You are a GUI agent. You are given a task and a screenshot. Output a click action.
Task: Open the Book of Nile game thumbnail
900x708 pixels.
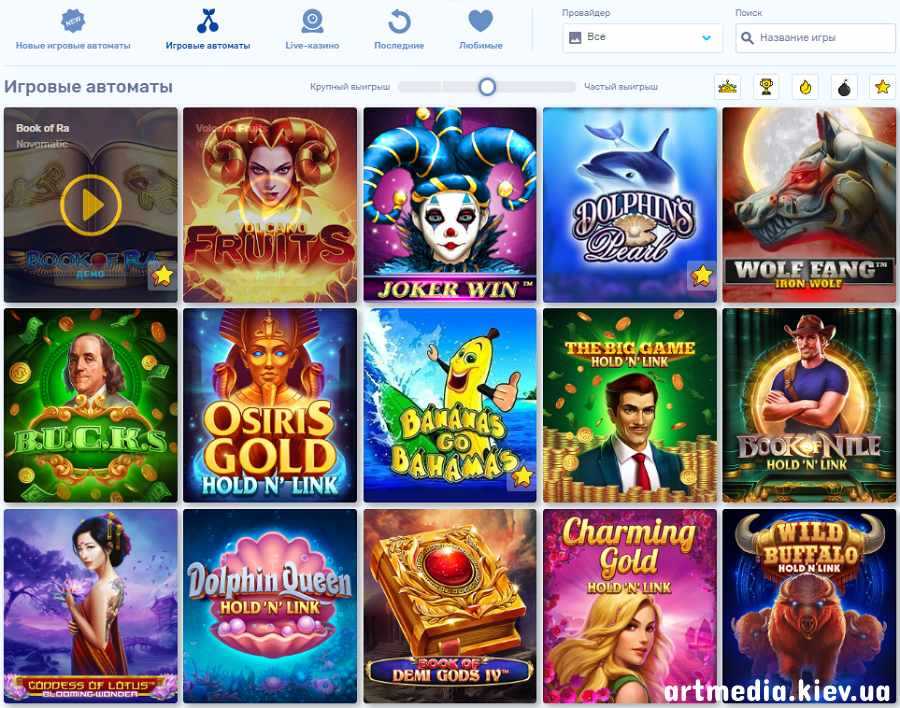(x=809, y=405)
